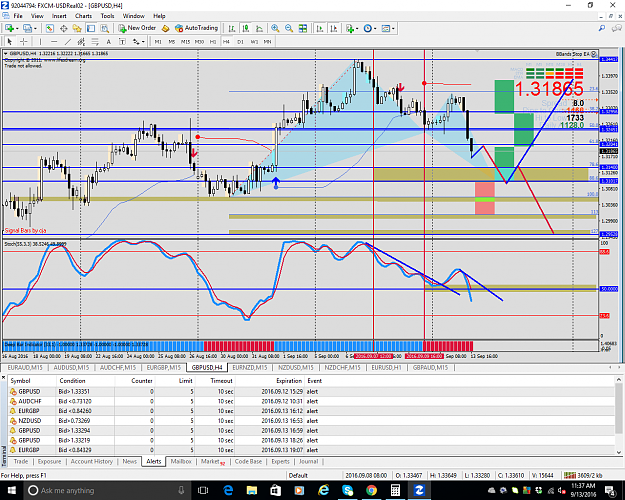Image resolution: width=625 pixels, height=500 pixels.
Task: Open the Strategy Tester icon
Action: click(x=104, y=28)
